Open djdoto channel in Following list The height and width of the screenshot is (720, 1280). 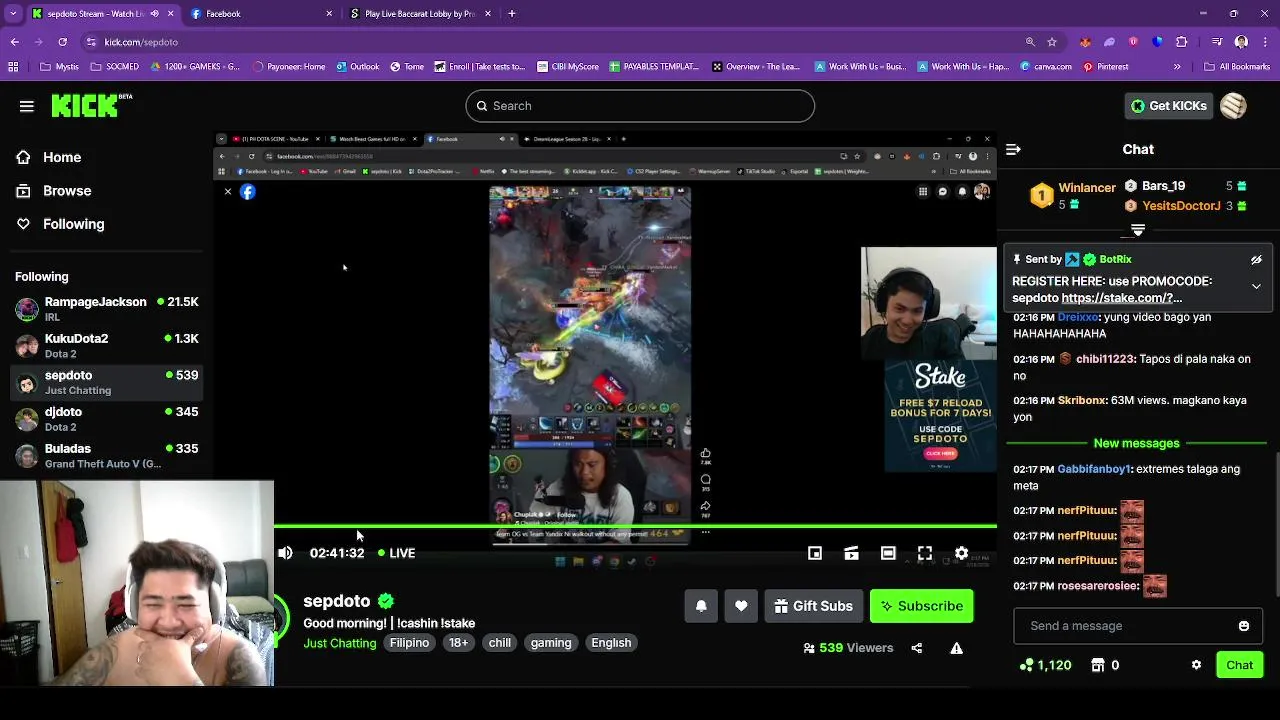point(106,419)
